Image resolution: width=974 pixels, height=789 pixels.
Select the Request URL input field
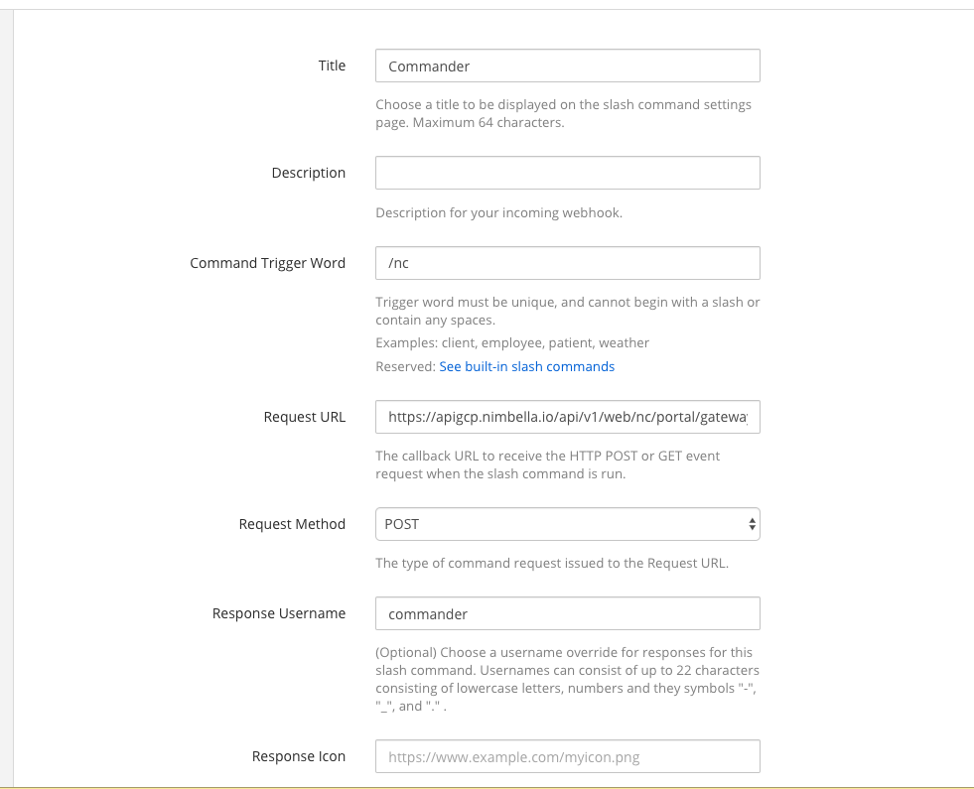(x=567, y=417)
